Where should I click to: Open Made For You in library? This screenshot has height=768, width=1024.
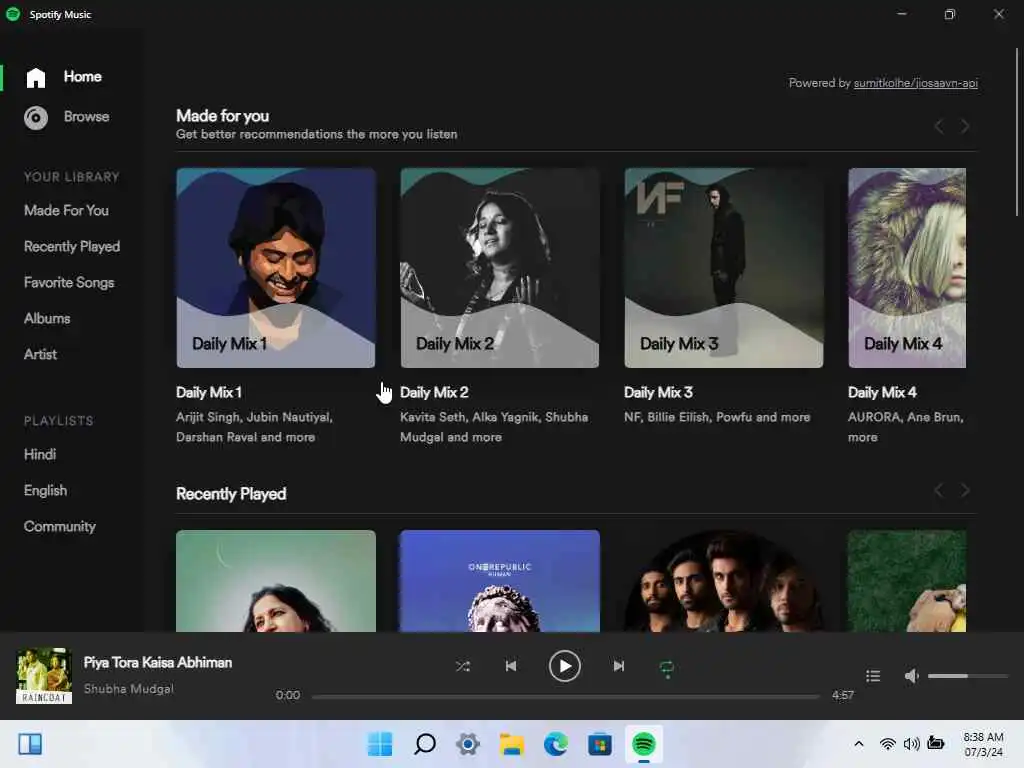(x=66, y=210)
